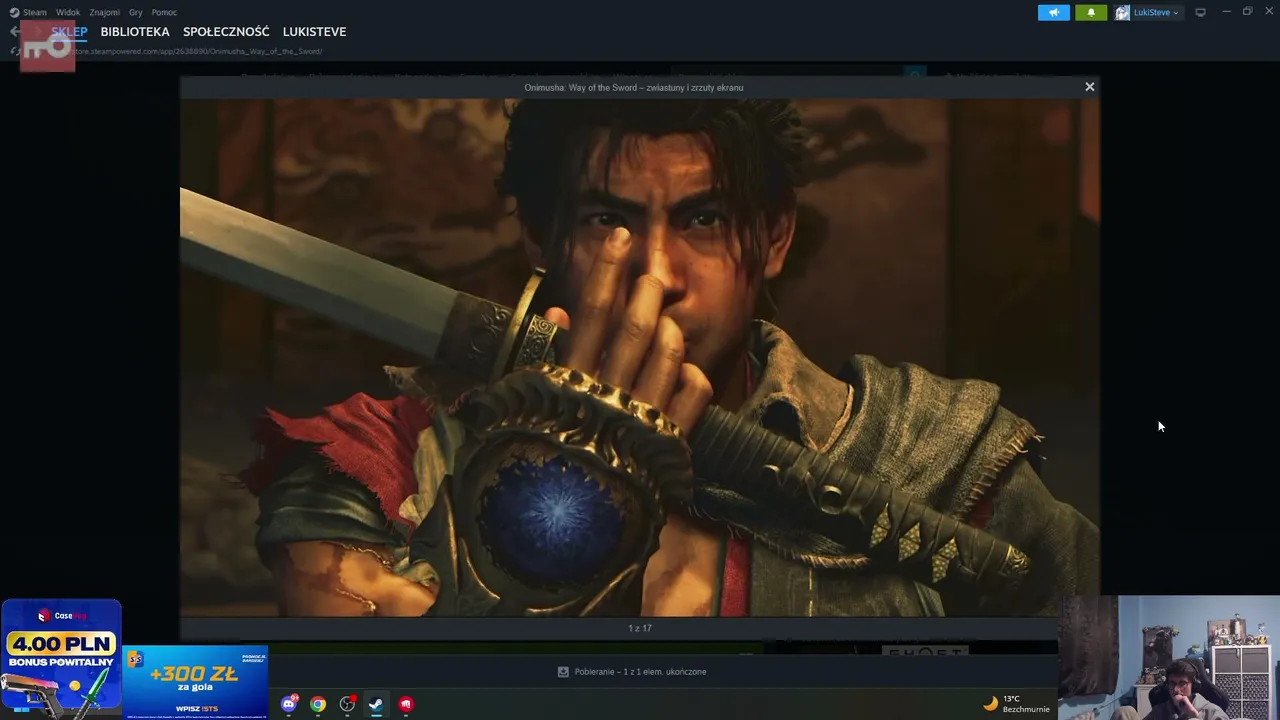The height and width of the screenshot is (720, 1280).
Task: Click the LukiSteve profile avatar
Action: (x=1122, y=12)
